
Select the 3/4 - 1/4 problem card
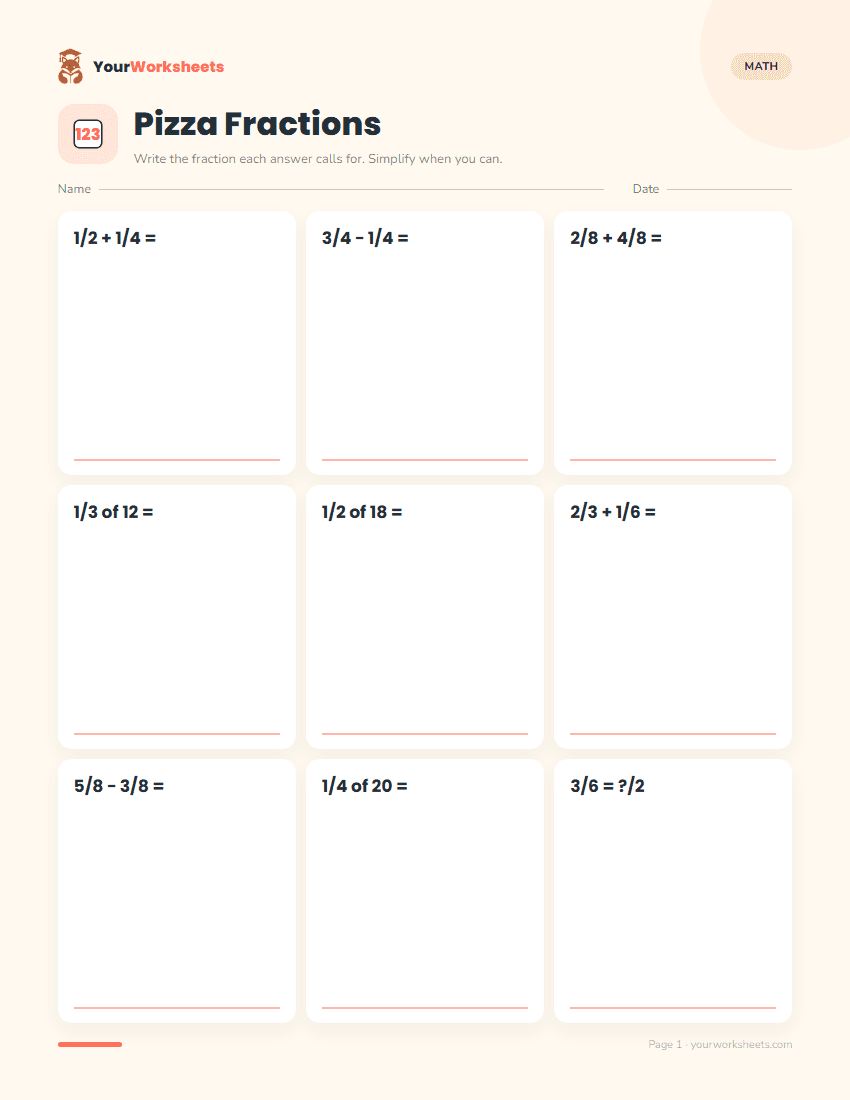[x=425, y=343]
